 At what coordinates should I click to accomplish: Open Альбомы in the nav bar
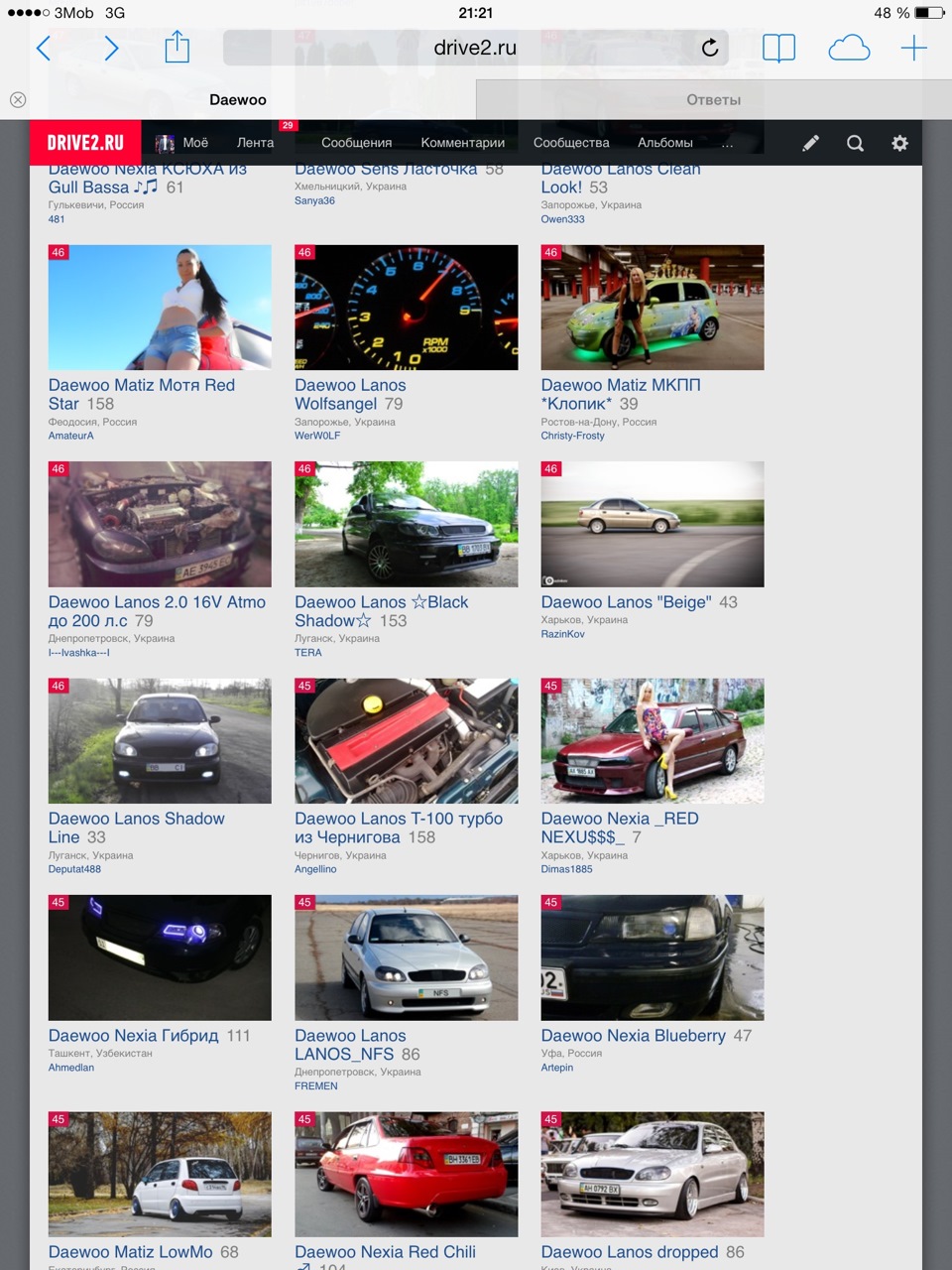point(665,143)
